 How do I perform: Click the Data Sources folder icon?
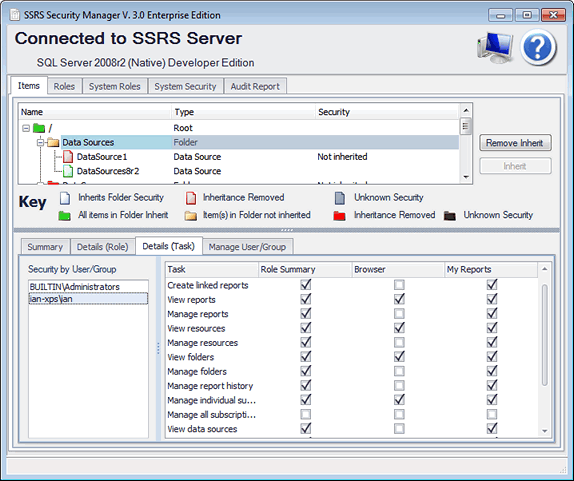tap(53, 142)
